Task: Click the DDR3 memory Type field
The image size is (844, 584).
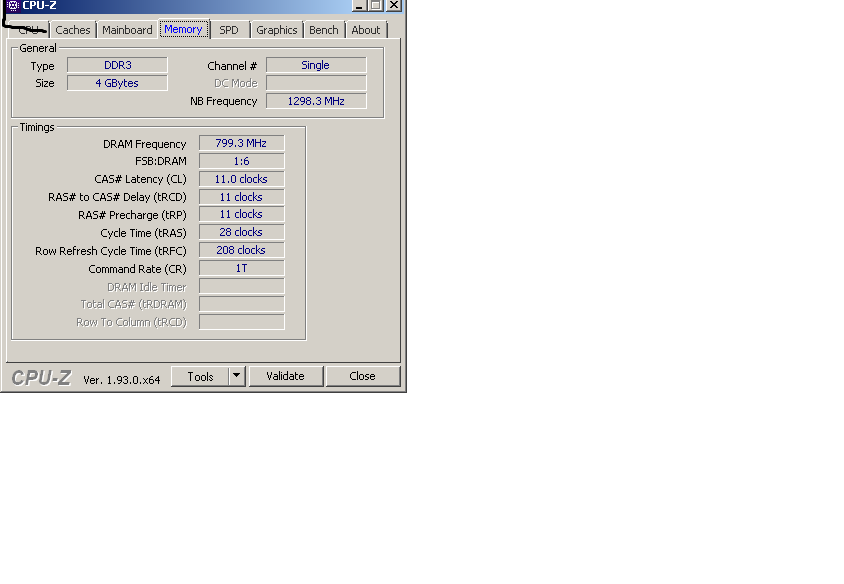Action: tap(117, 65)
